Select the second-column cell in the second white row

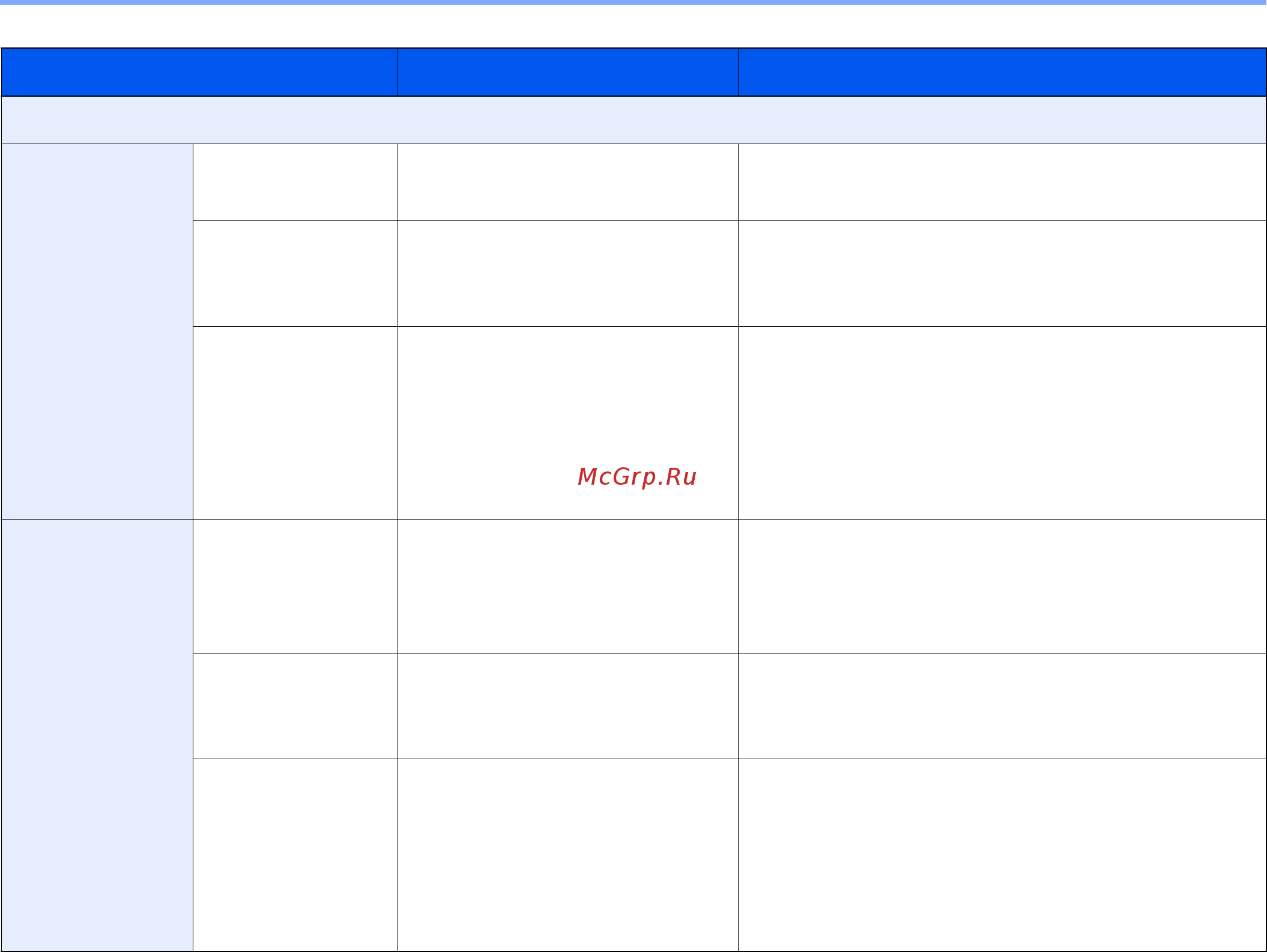(x=295, y=273)
